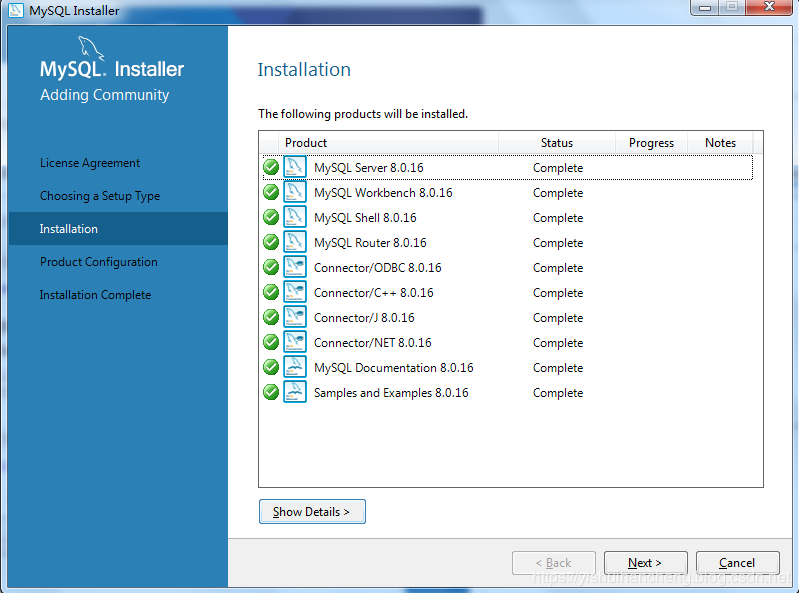Click the Notes column header

(721, 143)
